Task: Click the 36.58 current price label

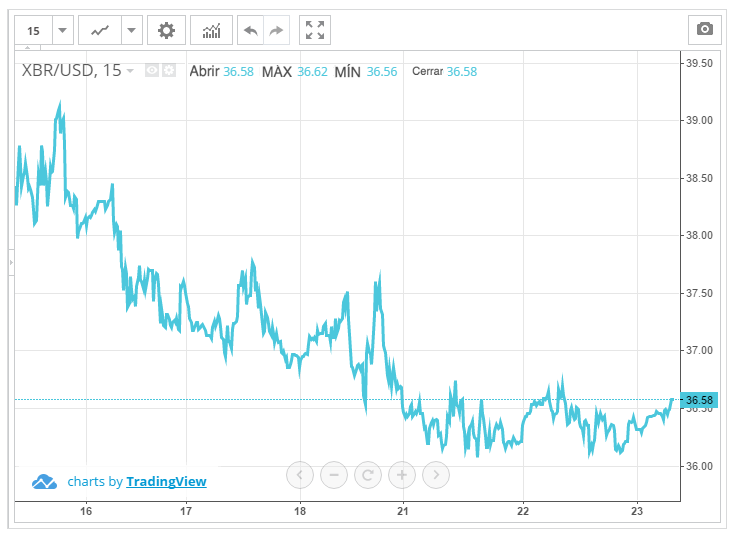Action: 697,401
